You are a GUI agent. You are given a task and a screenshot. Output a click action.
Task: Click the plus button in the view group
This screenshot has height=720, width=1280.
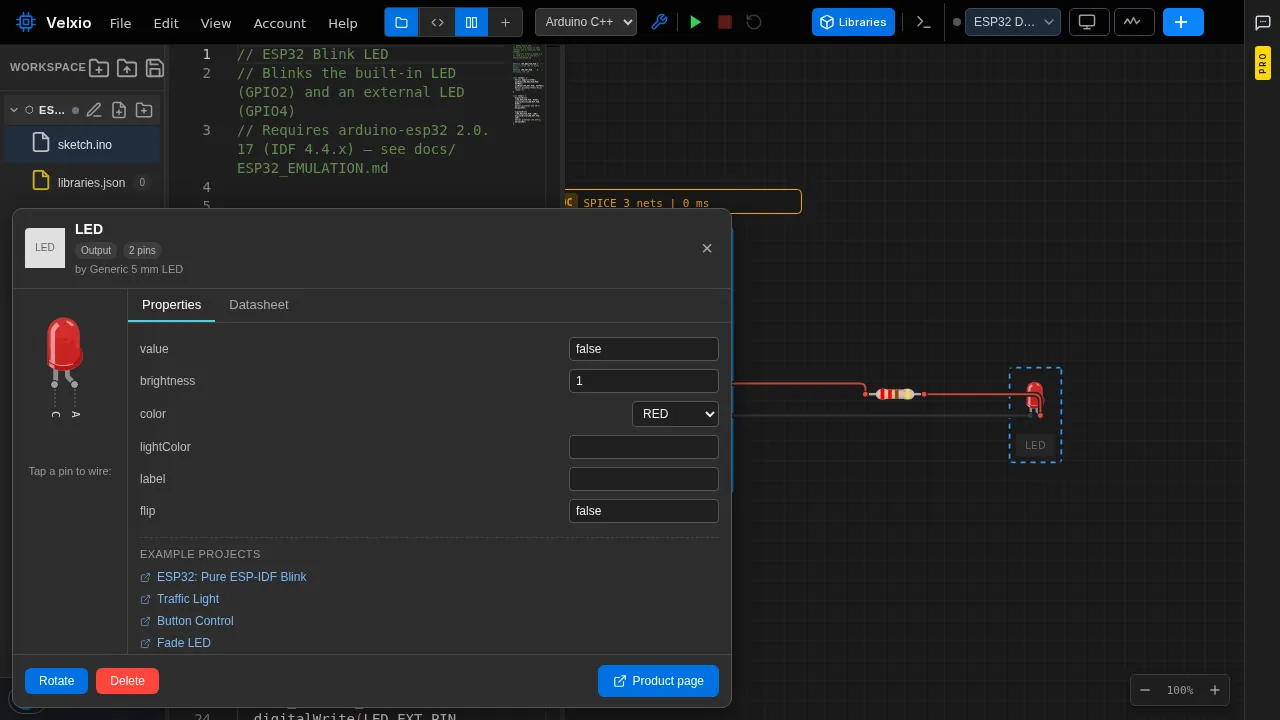pyautogui.click(x=505, y=22)
